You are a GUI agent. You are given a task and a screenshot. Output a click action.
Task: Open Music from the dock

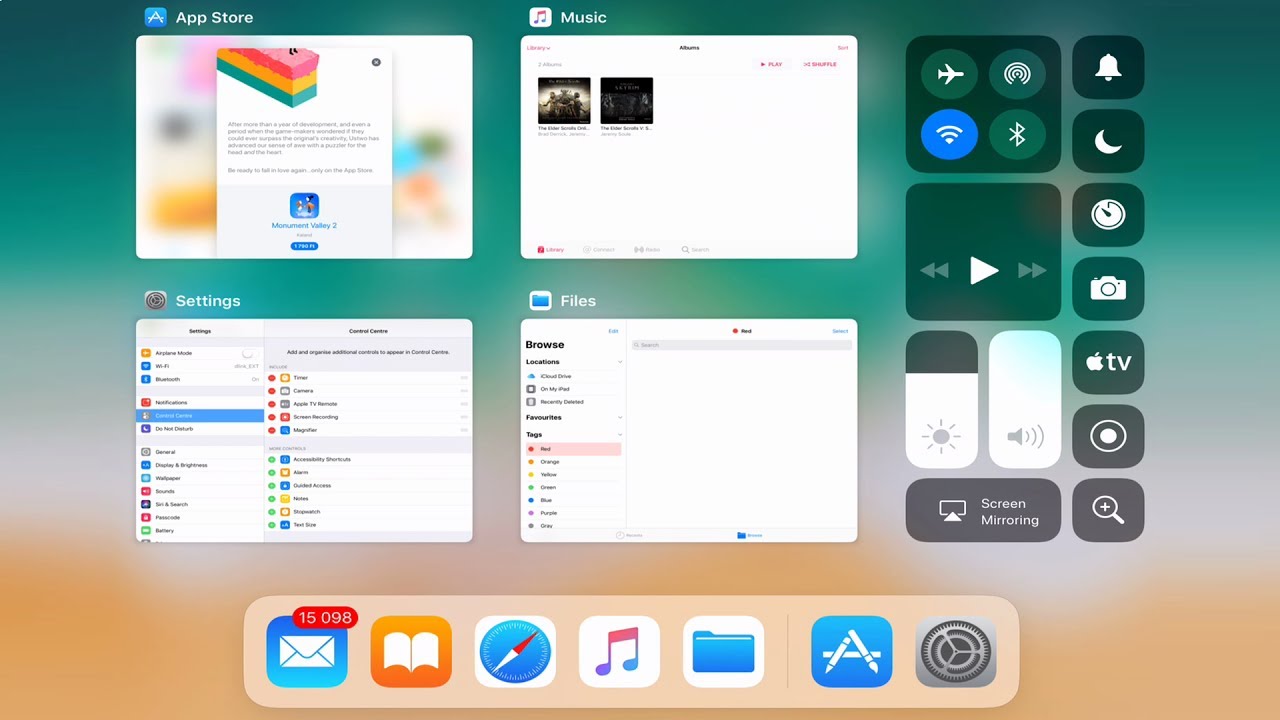619,652
